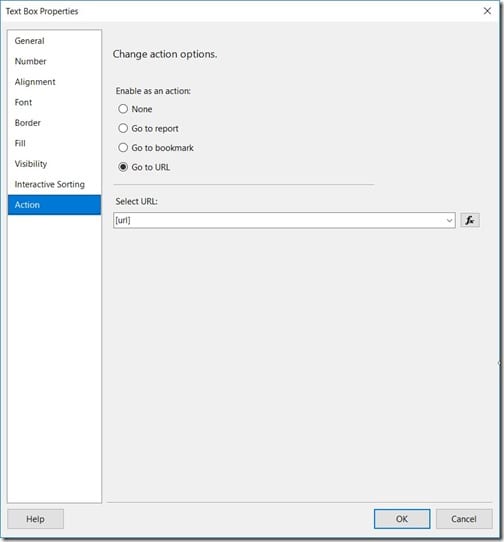
Task: Expand the Select URL dropdown arrow
Action: (449, 220)
